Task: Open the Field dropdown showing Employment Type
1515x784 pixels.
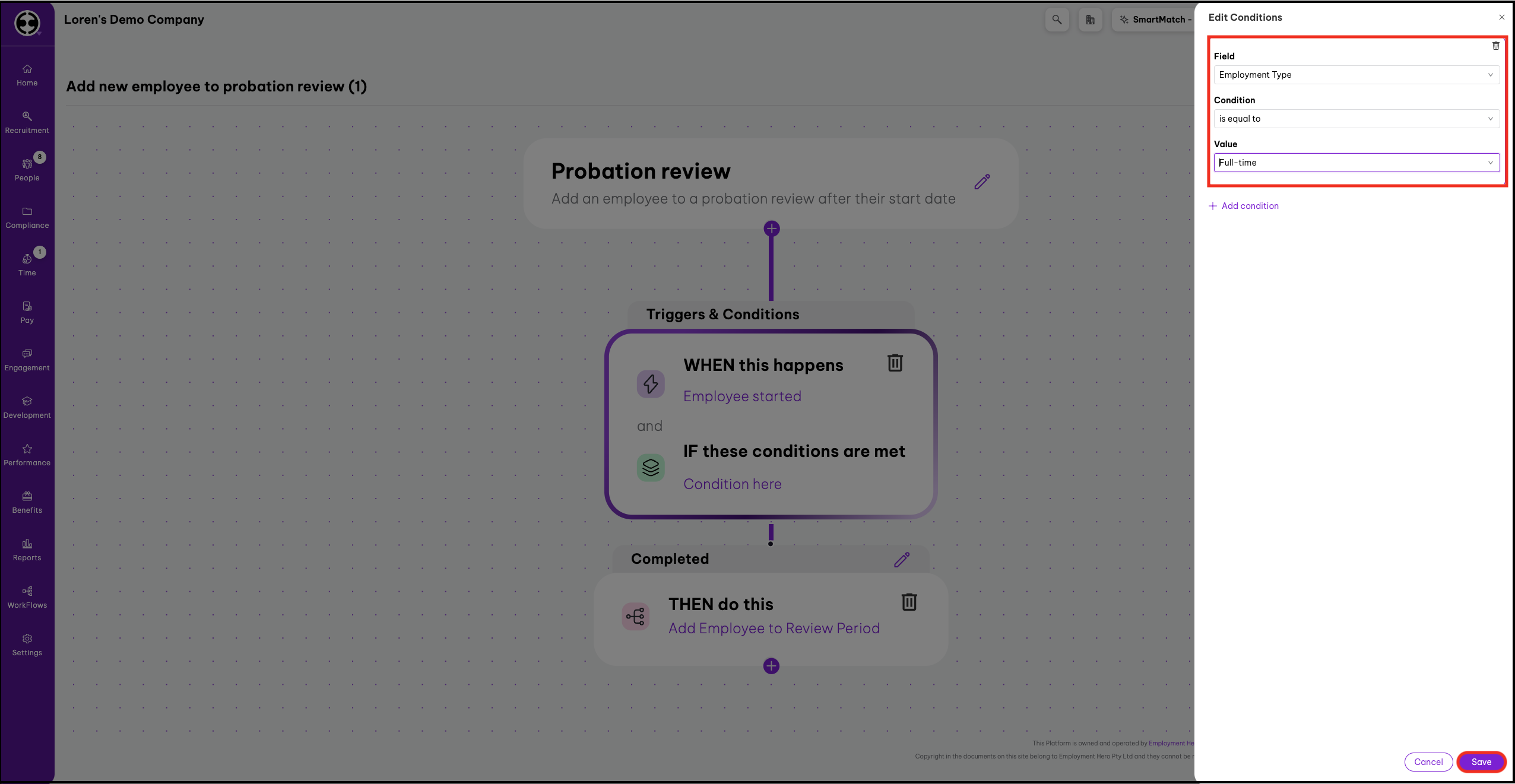Action: click(1356, 75)
